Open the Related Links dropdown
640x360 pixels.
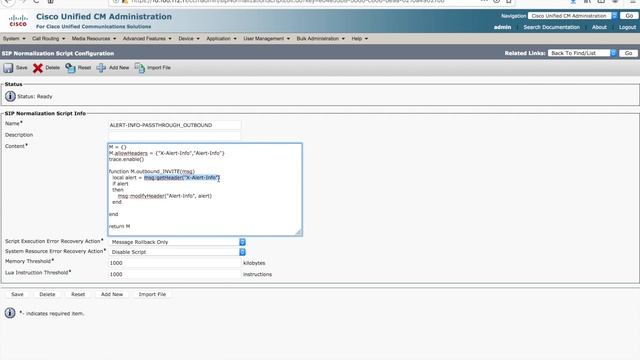tap(582, 53)
